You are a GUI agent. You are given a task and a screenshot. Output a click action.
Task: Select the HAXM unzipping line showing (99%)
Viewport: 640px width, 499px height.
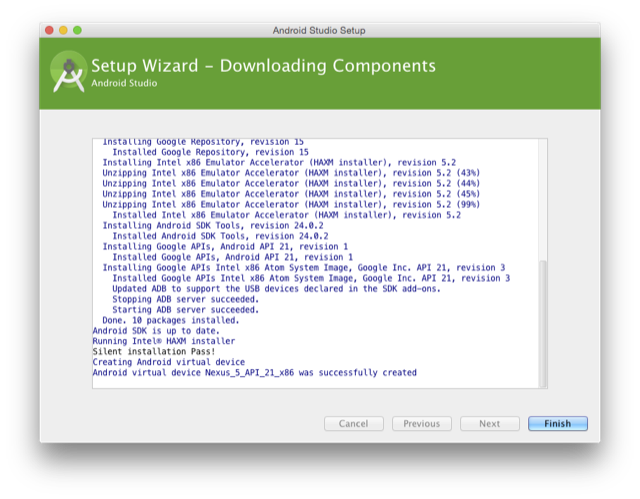291,204
